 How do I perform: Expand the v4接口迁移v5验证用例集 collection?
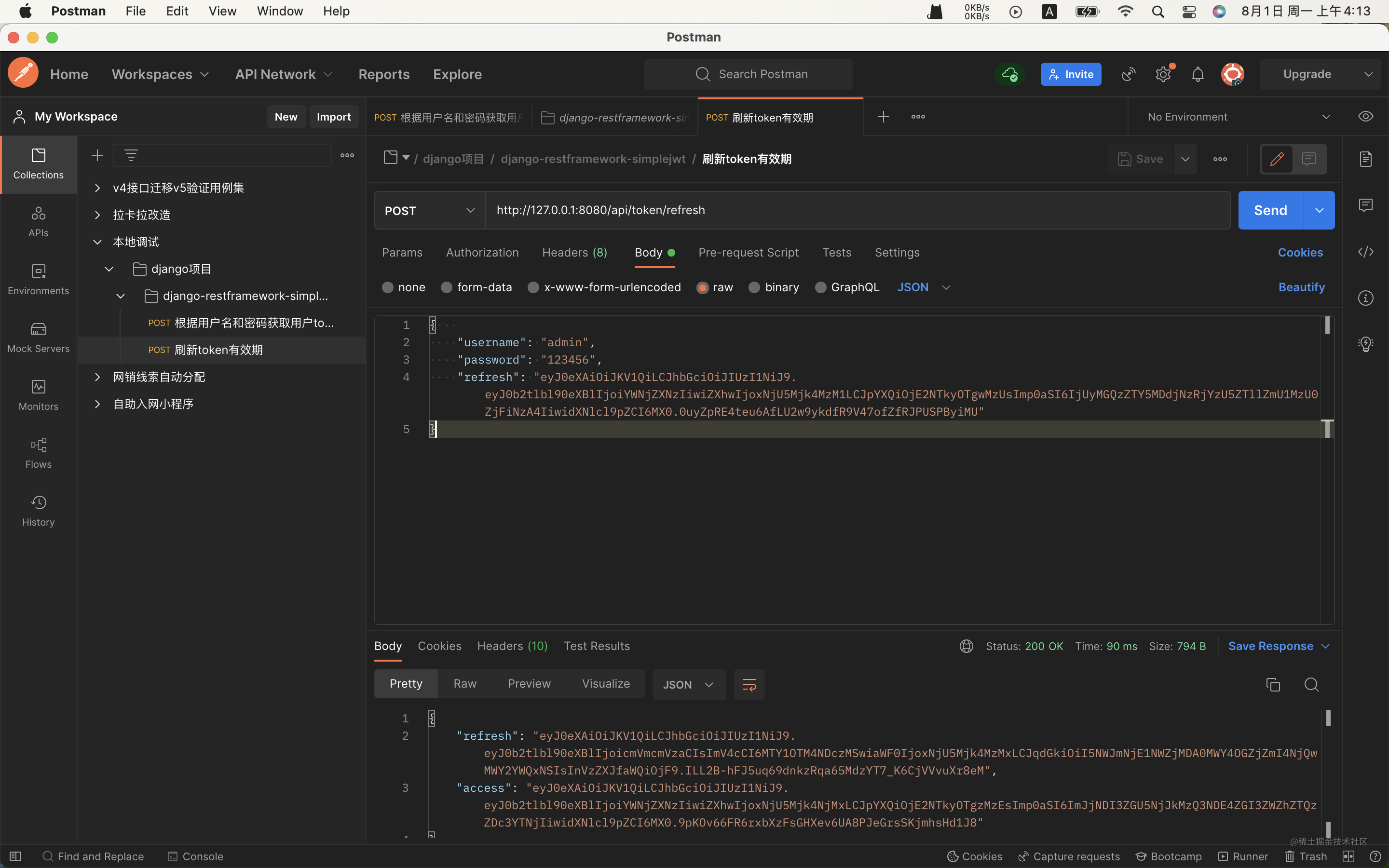coord(97,188)
